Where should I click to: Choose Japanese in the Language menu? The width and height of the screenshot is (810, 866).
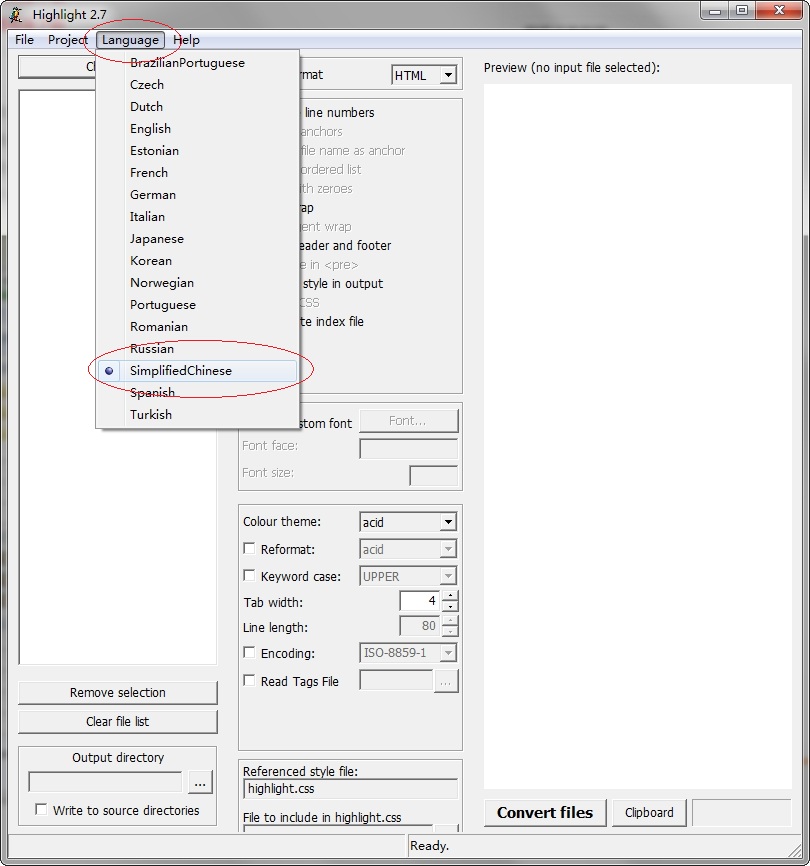coord(157,239)
